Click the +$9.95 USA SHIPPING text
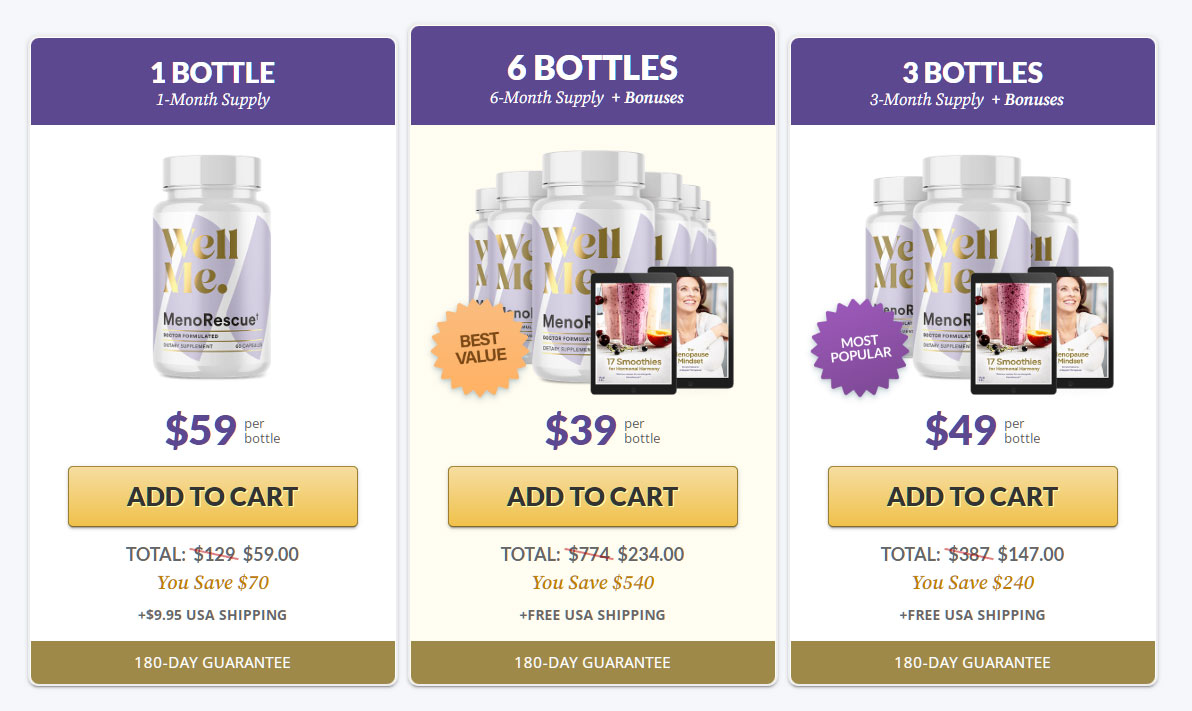1192x711 pixels. 212,615
